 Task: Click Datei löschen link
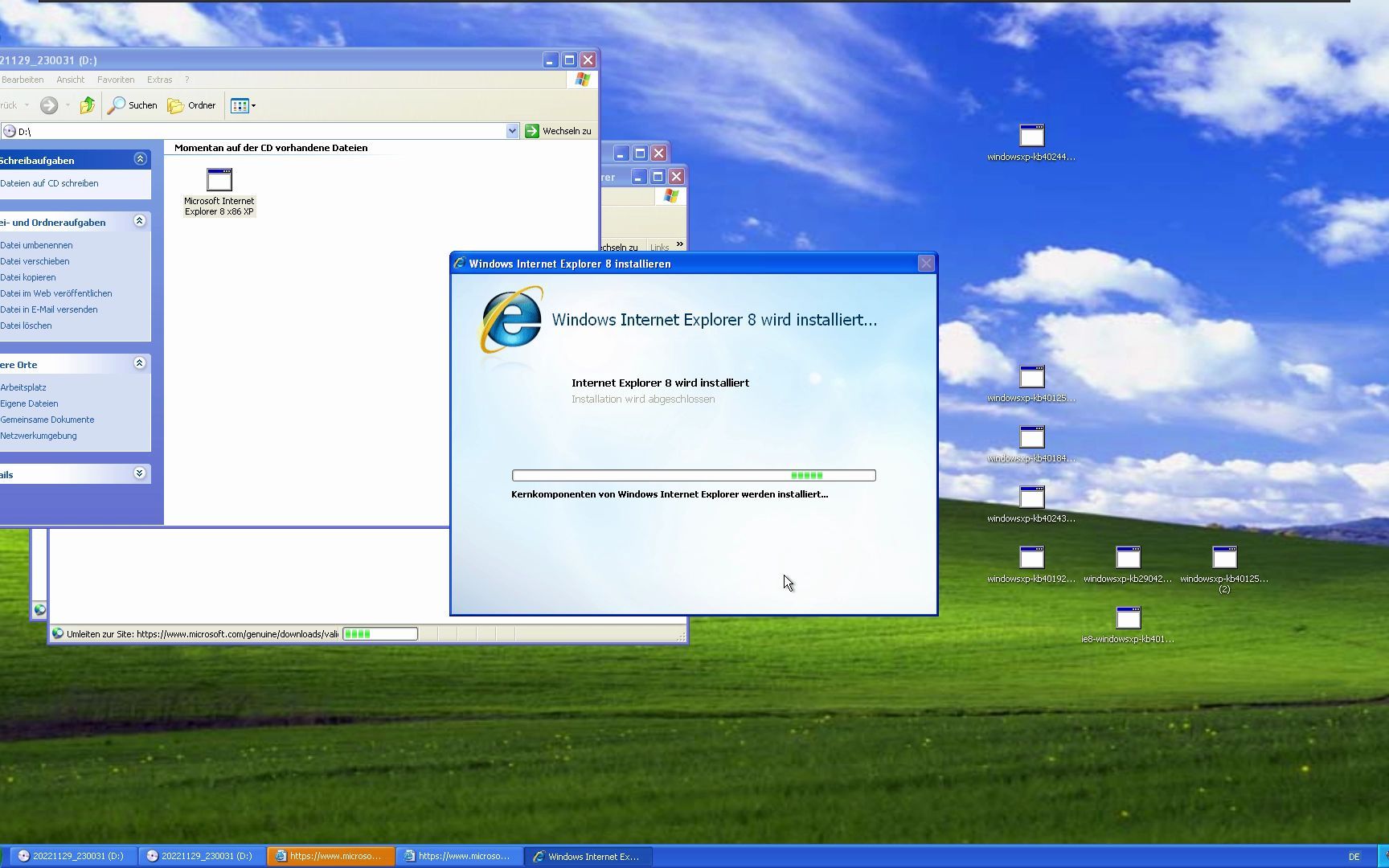pyautogui.click(x=26, y=325)
